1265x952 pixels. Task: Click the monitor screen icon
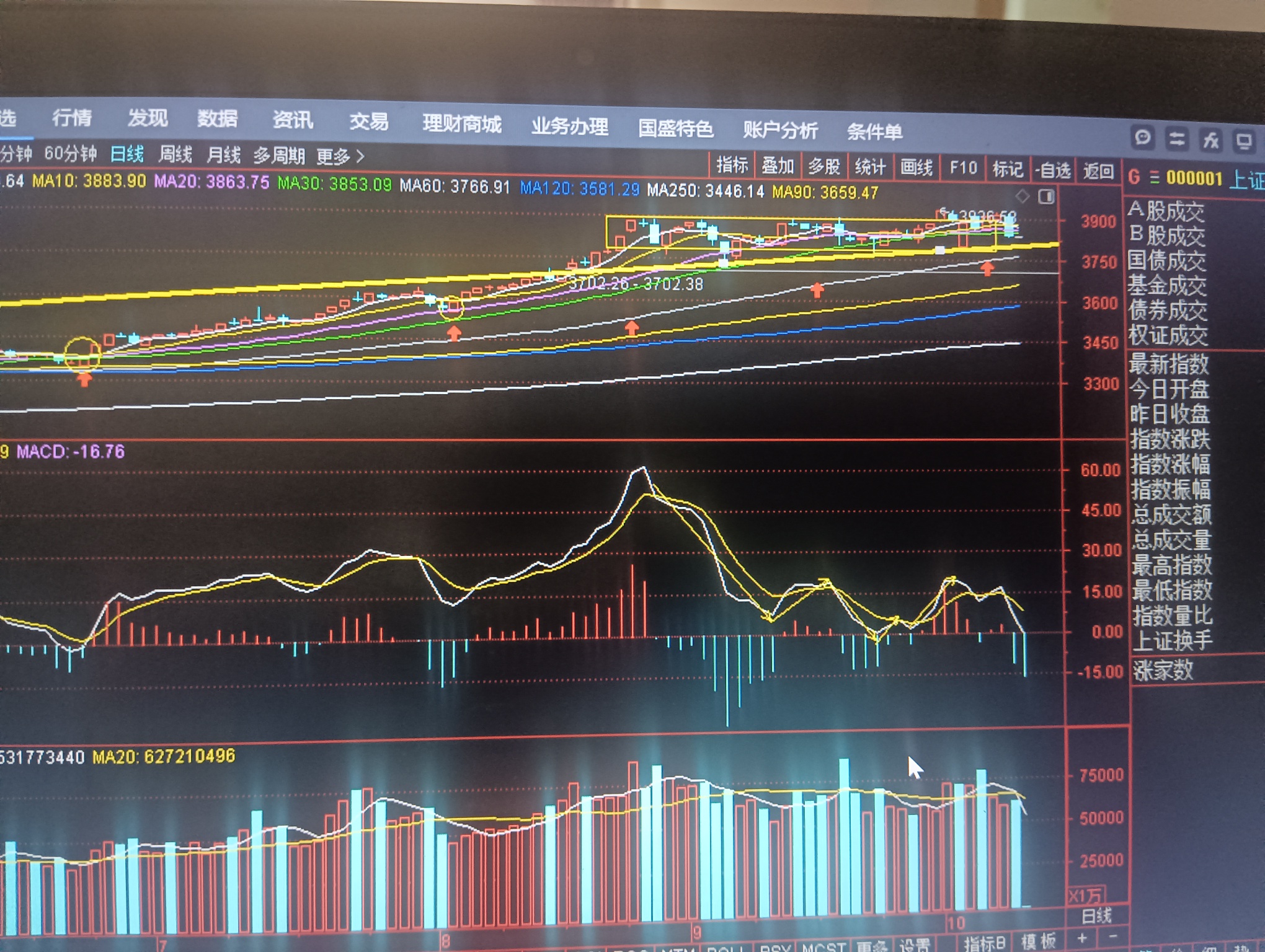1244,142
